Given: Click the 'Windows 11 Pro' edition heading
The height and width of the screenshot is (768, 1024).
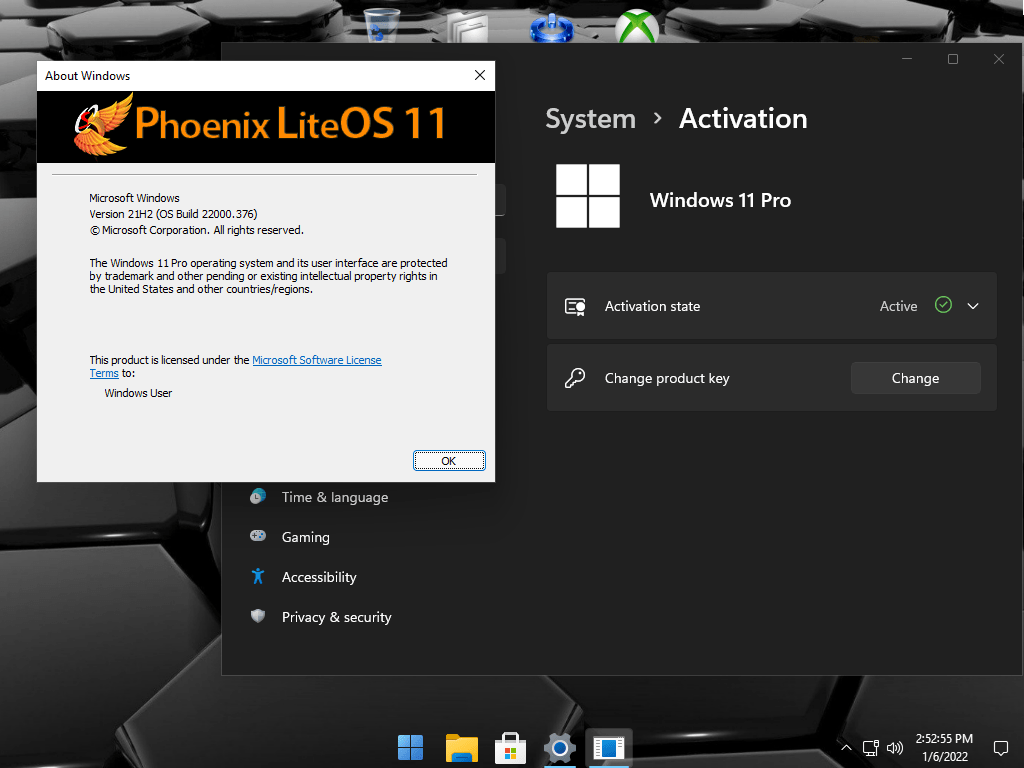Looking at the screenshot, I should coord(720,200).
